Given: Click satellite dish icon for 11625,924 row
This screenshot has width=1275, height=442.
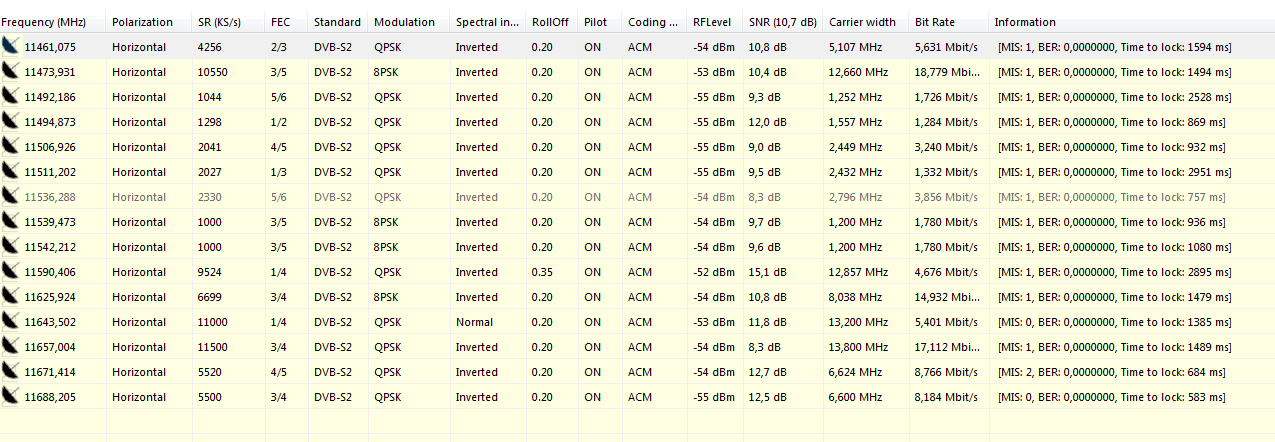Looking at the screenshot, I should [11, 297].
